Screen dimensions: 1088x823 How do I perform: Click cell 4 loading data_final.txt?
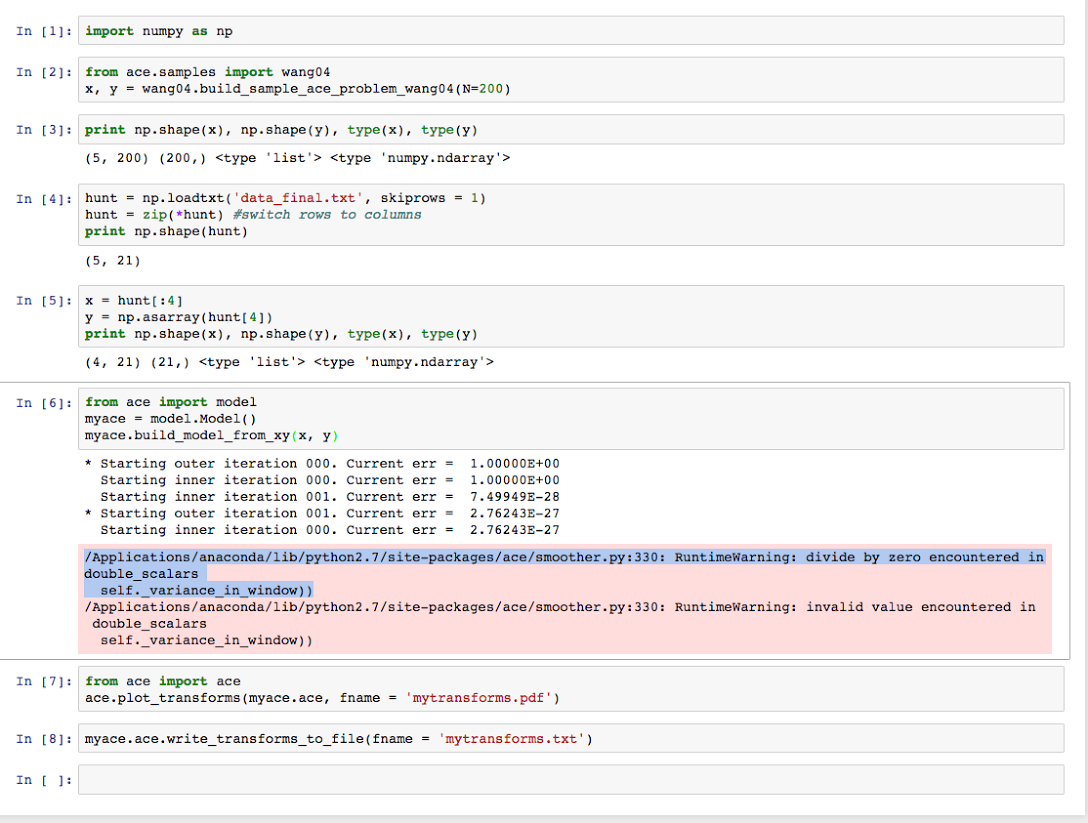click(571, 214)
